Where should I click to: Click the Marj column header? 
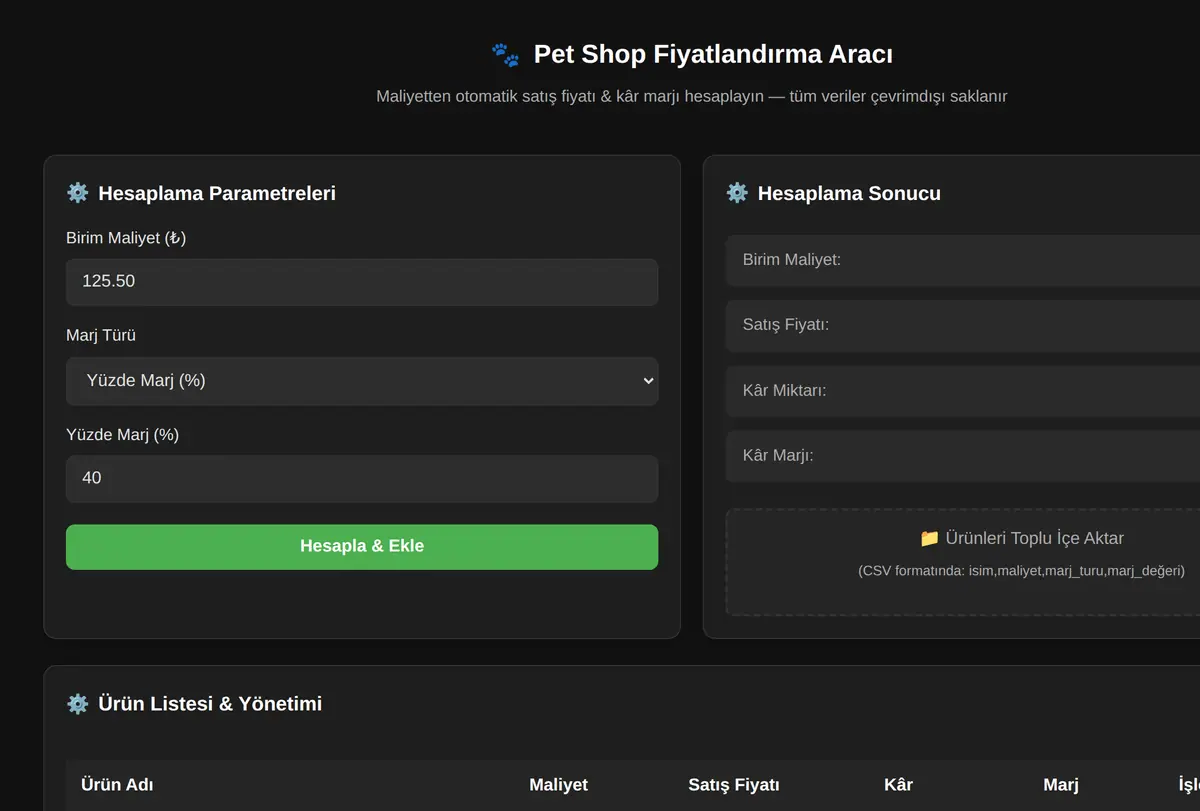click(1061, 785)
